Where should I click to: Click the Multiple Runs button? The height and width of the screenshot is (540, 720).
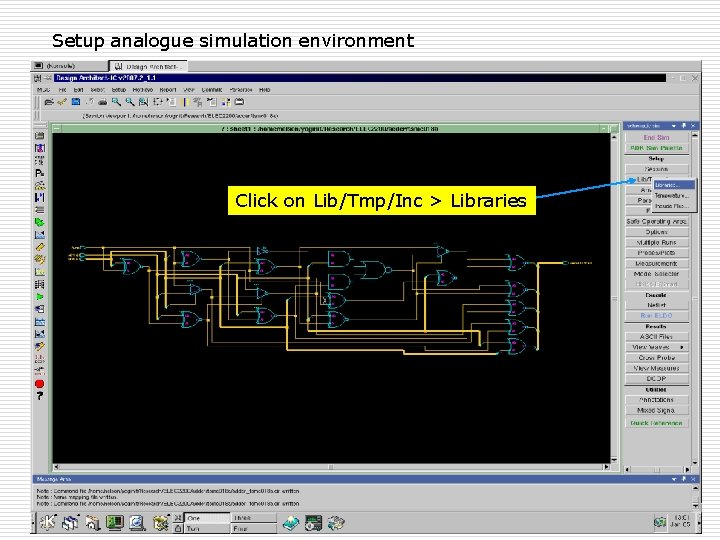pos(656,242)
